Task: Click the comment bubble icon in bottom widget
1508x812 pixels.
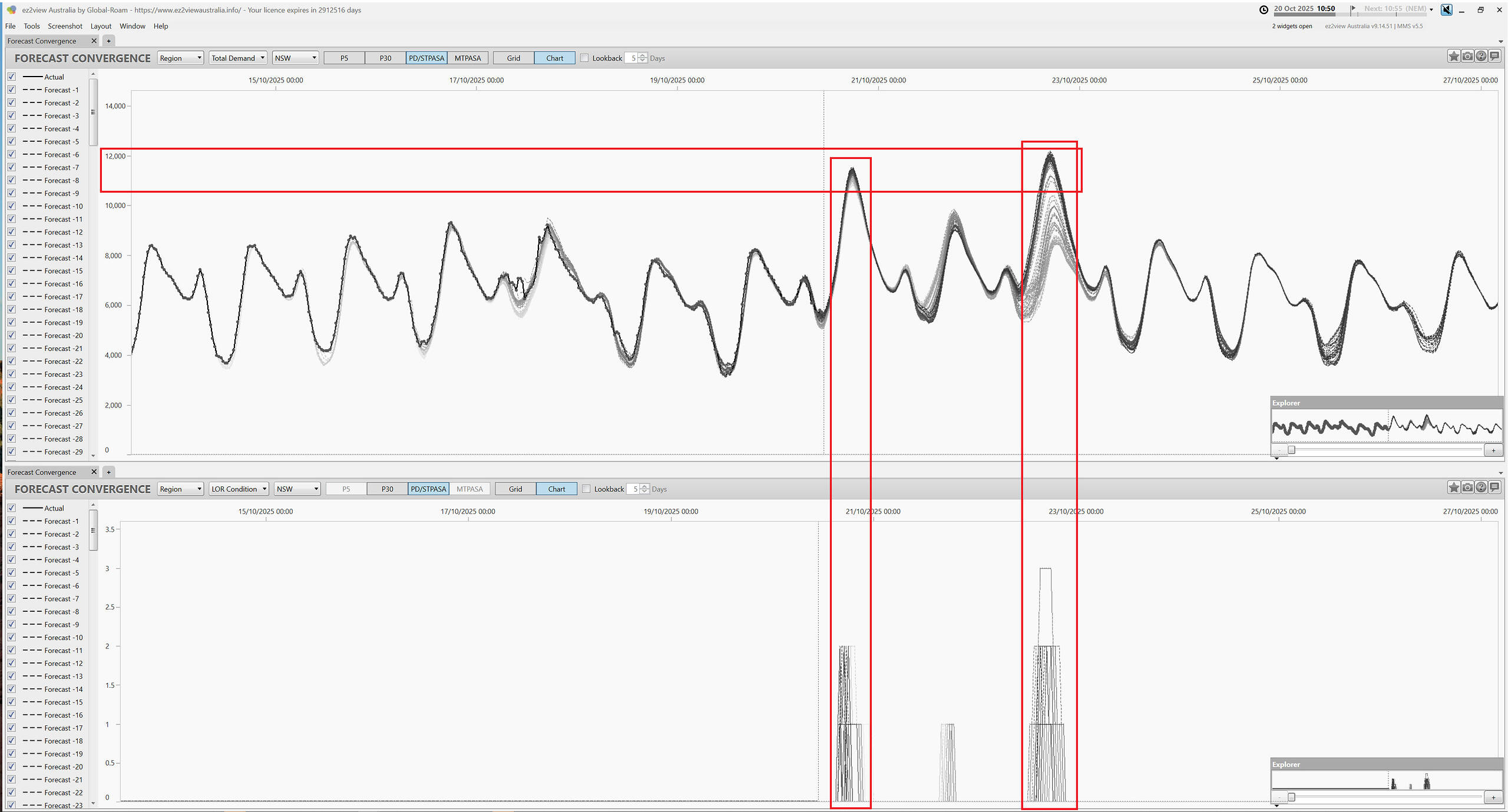Action: tap(1494, 488)
